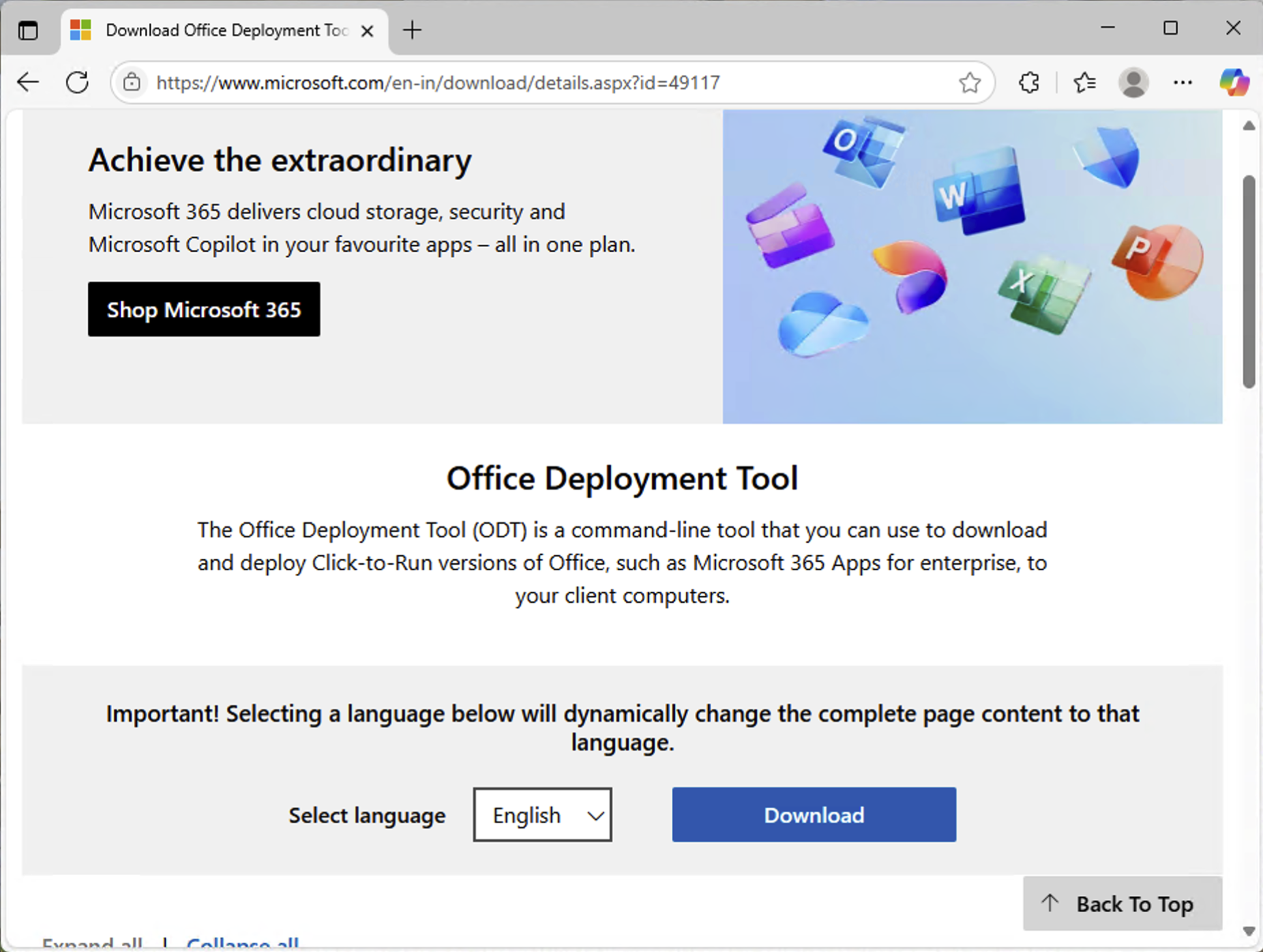The height and width of the screenshot is (952, 1263).
Task: Open a new browser tab
Action: 412,30
